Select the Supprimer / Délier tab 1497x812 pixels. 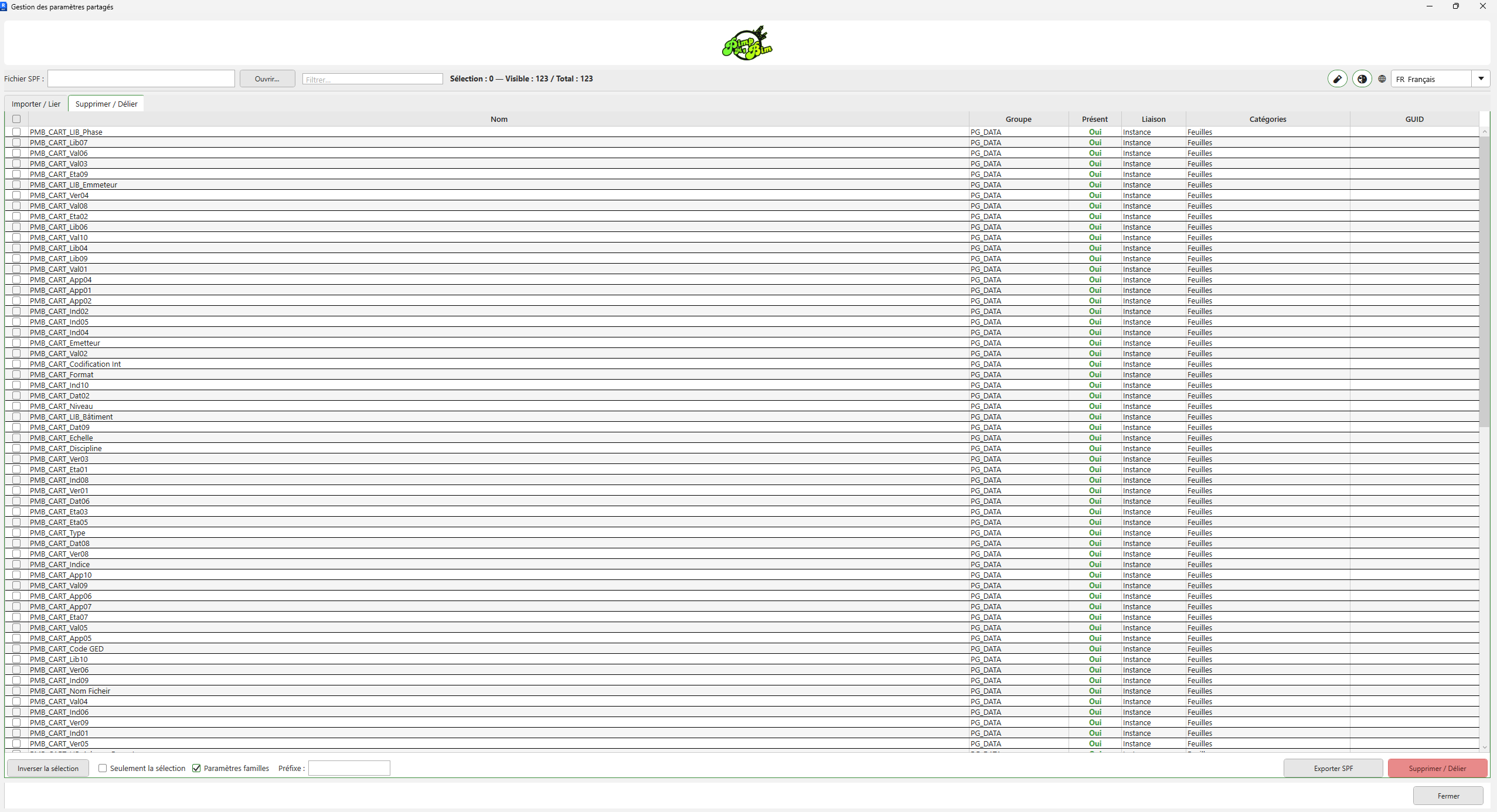pos(106,104)
